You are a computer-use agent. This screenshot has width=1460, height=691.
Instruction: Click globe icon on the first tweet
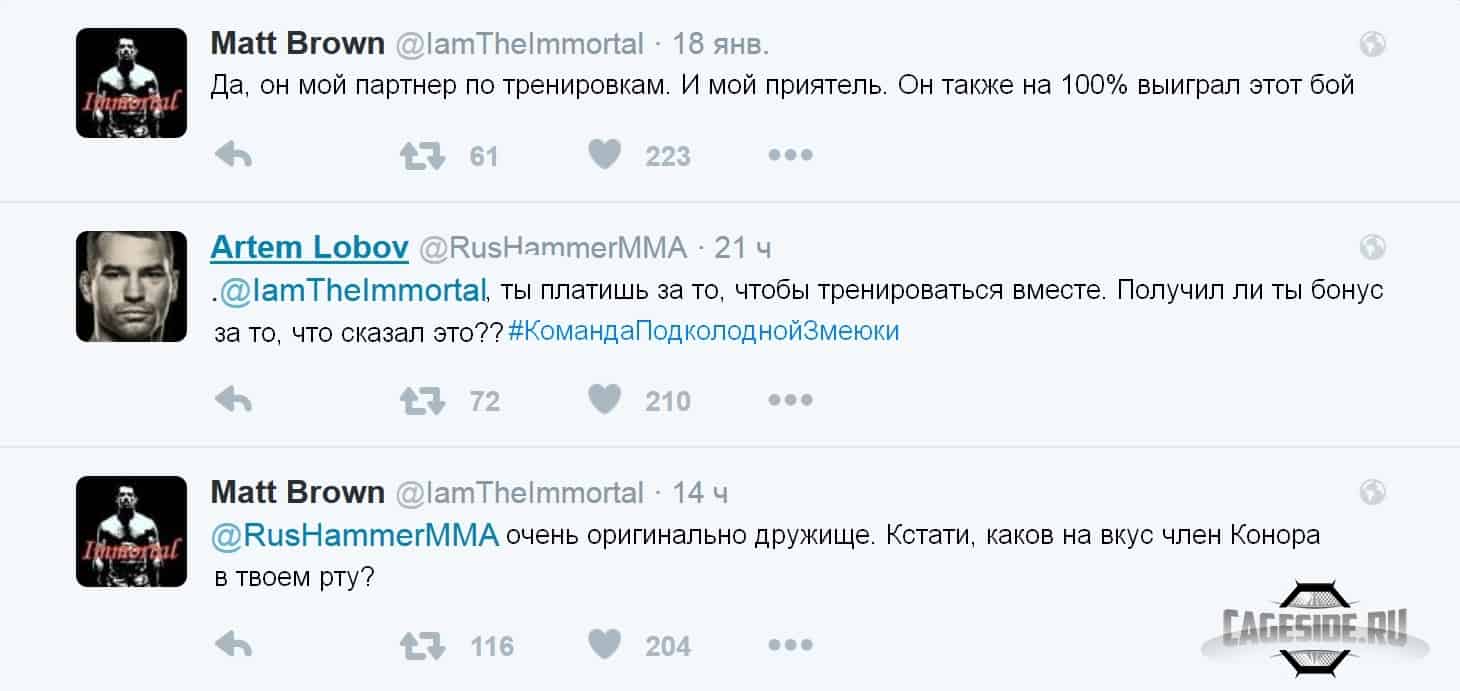tap(1373, 43)
